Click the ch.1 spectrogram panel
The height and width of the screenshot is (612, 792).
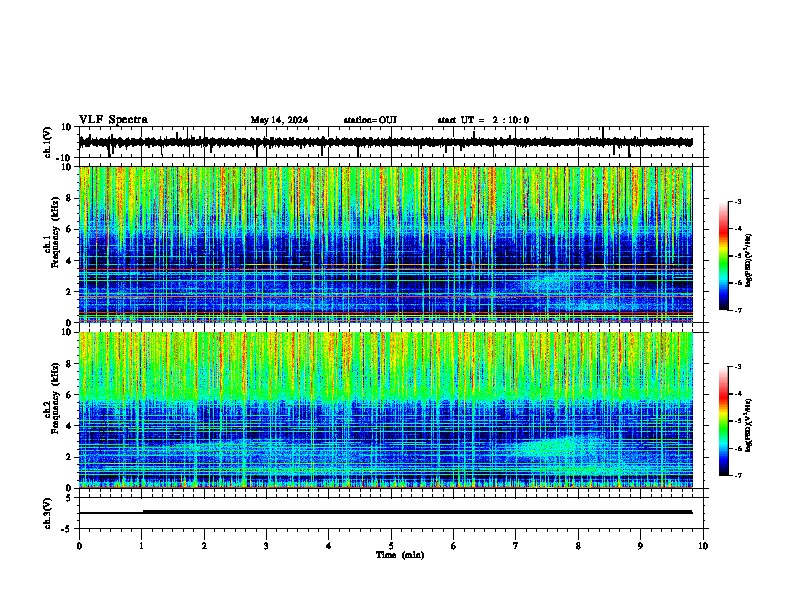tap(385, 244)
